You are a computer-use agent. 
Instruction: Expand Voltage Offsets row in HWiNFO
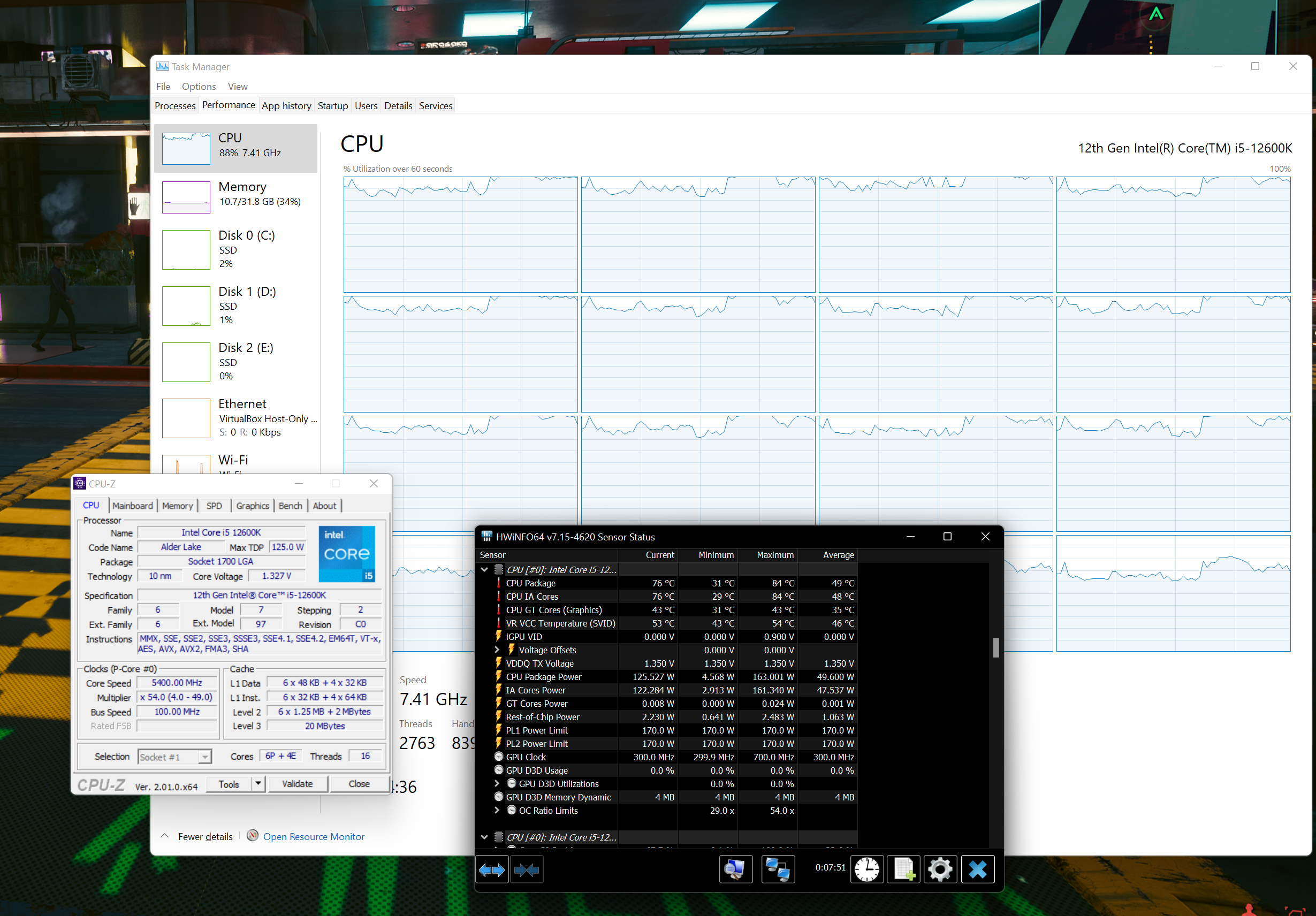497,650
